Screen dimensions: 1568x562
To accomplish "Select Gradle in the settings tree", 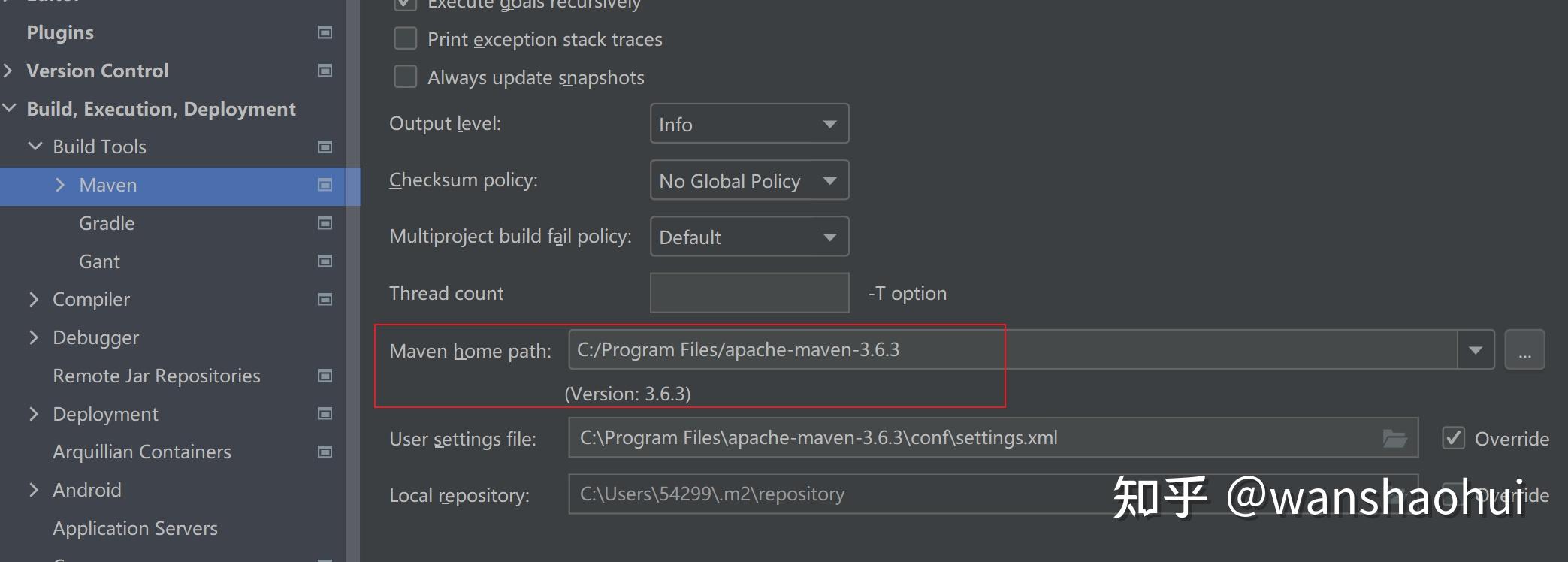I will [107, 223].
